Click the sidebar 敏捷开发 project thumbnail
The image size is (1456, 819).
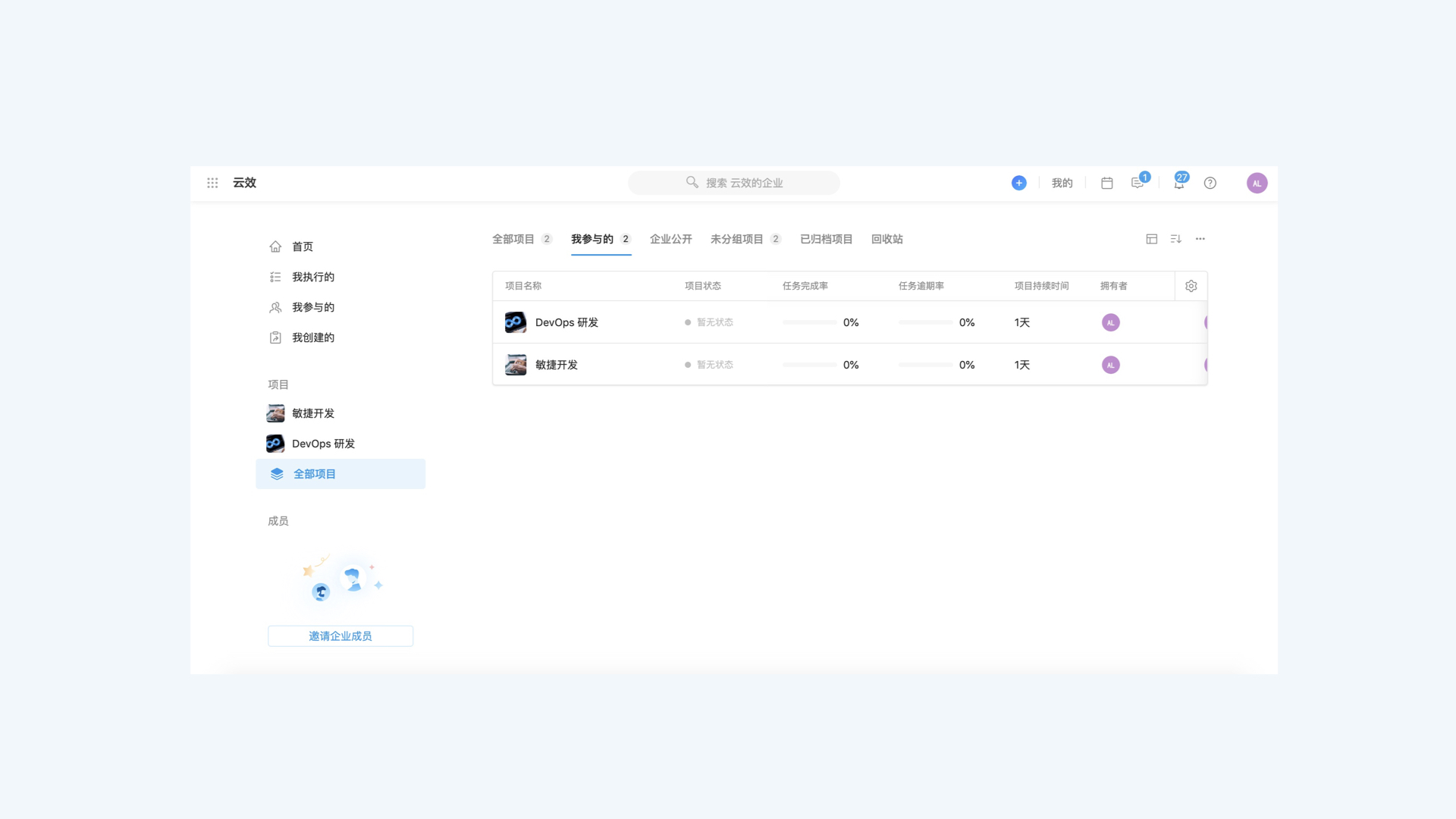(275, 413)
